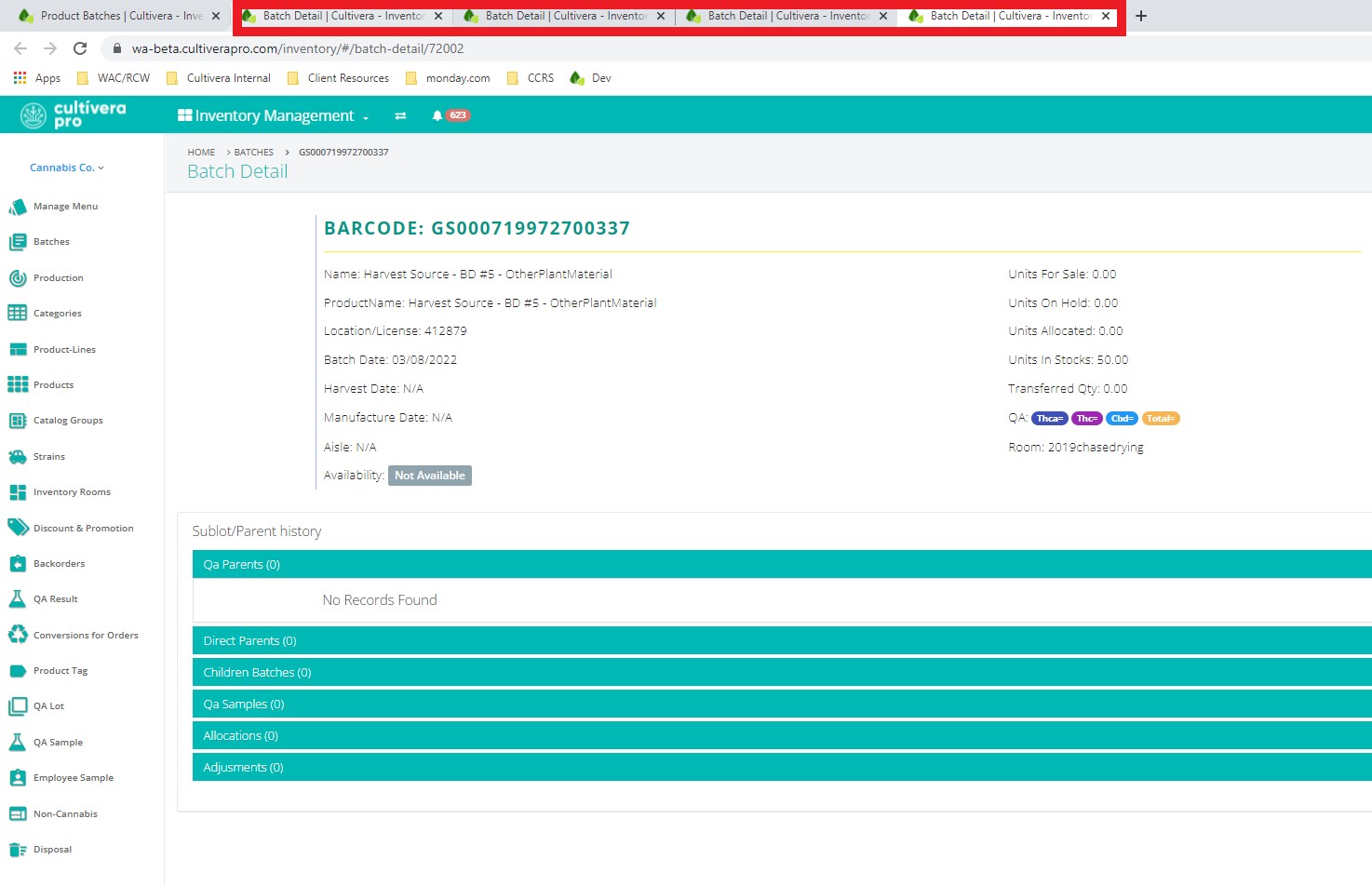Screen dimensions: 1372x886
Task: Open Inventory Rooms icon
Action: pos(18,492)
